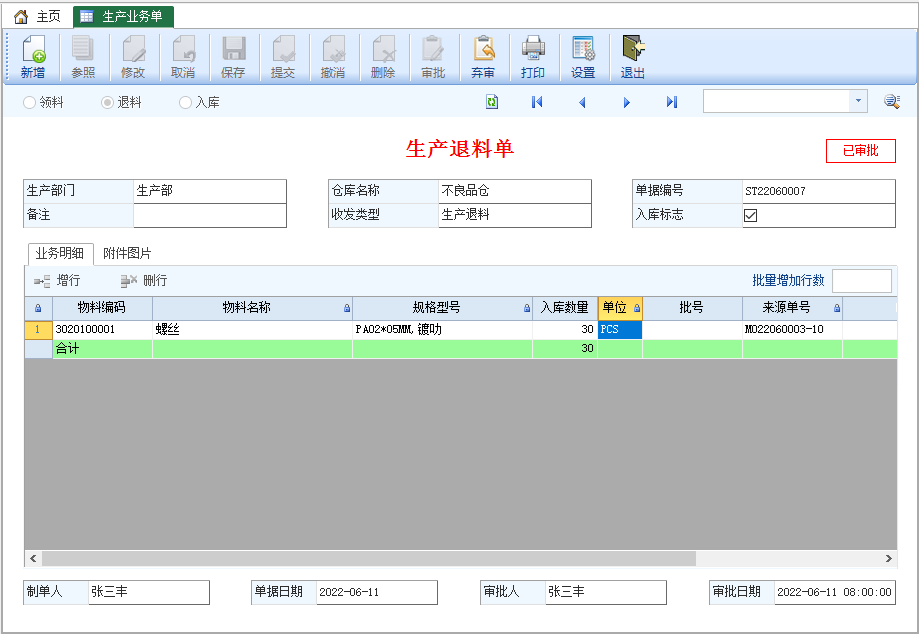The height and width of the screenshot is (634, 919).
Task: Click the search magnifier icon
Action: pyautogui.click(x=892, y=101)
